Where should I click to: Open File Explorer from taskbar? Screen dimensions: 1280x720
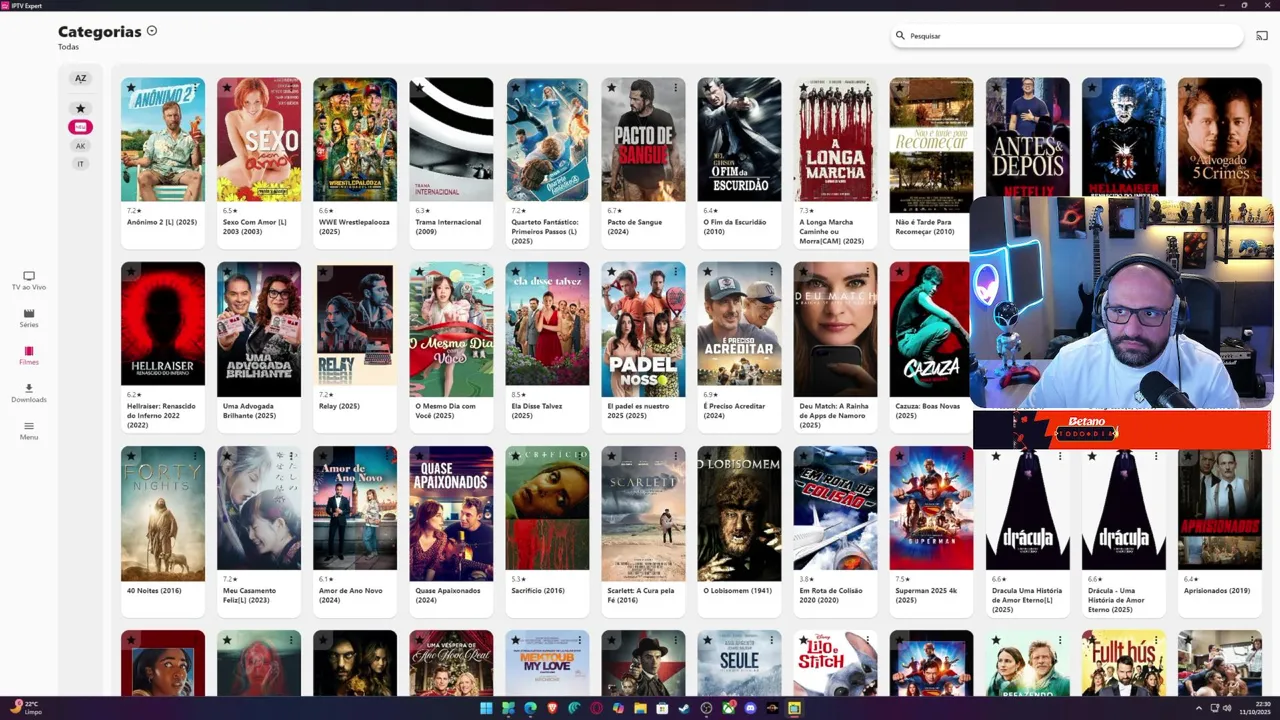[640, 708]
